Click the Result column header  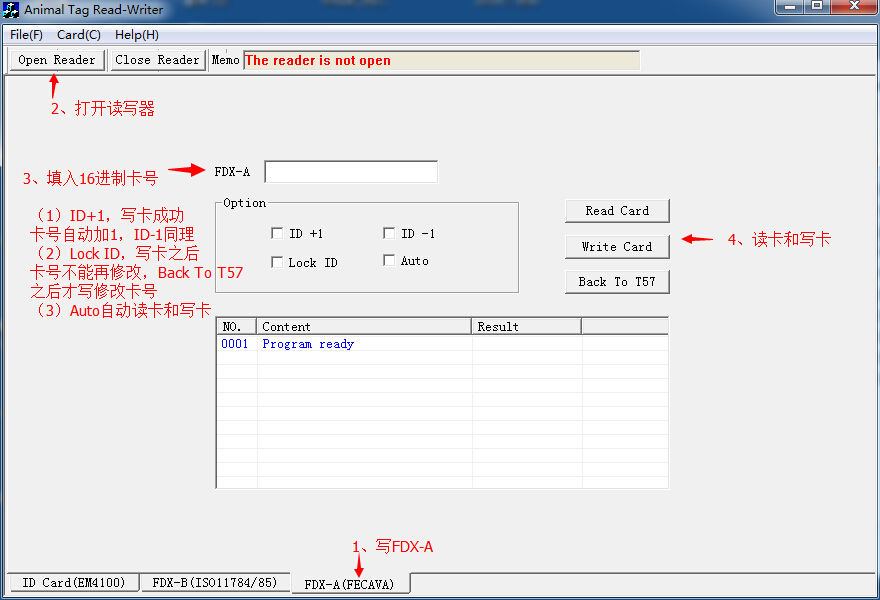(x=526, y=327)
